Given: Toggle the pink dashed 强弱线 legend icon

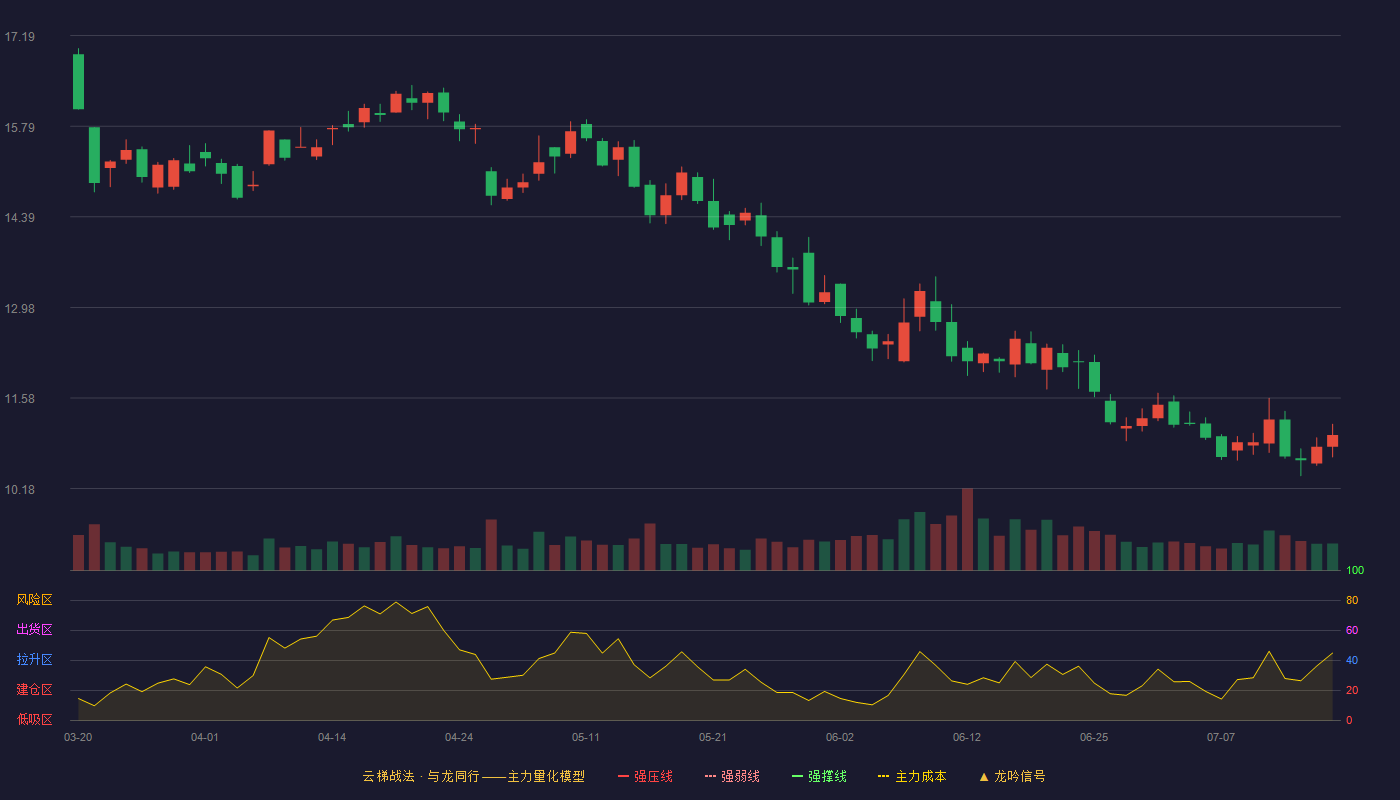Looking at the screenshot, I should [x=710, y=776].
